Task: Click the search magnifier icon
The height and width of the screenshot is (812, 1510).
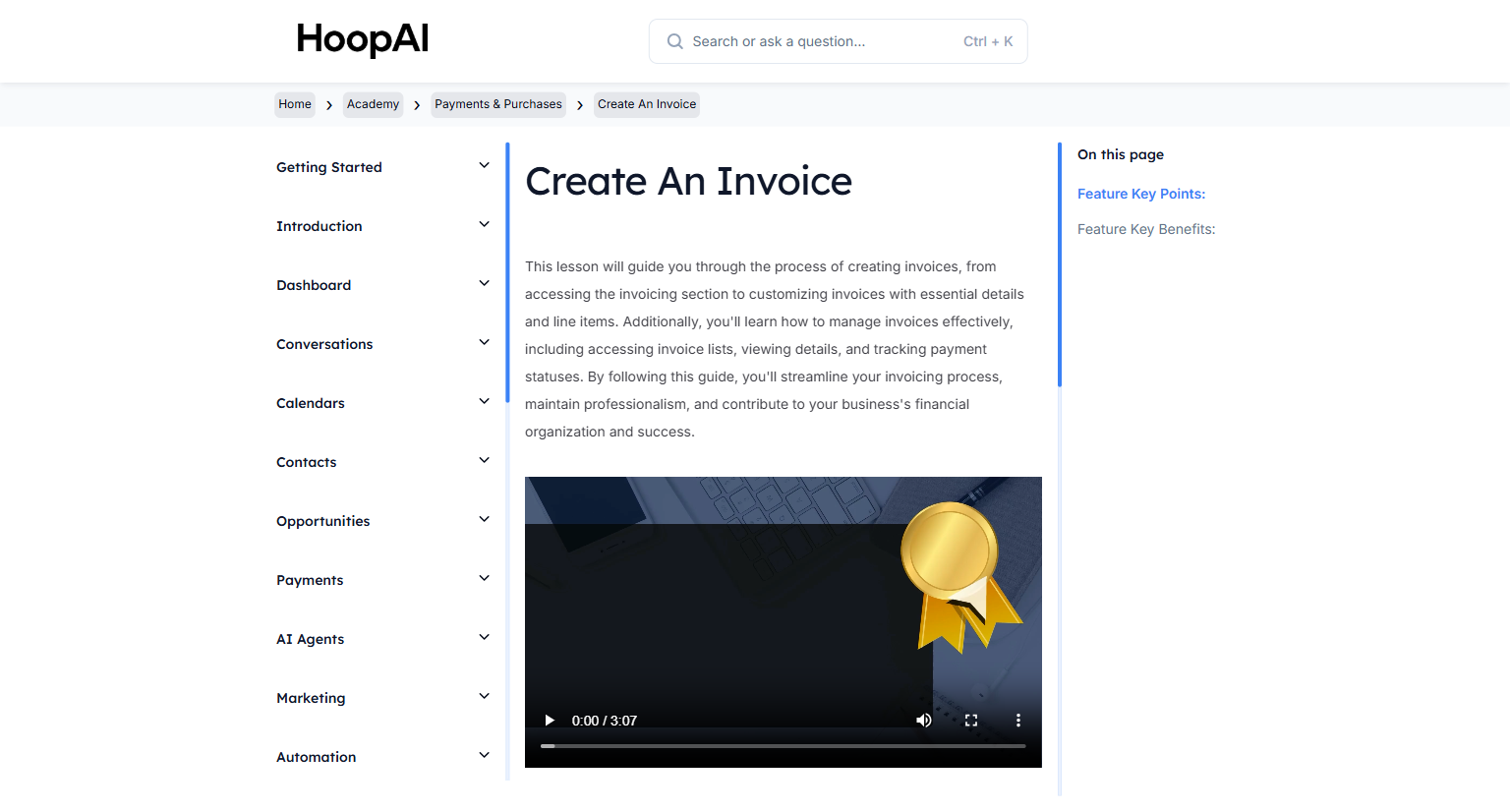Action: click(x=674, y=41)
